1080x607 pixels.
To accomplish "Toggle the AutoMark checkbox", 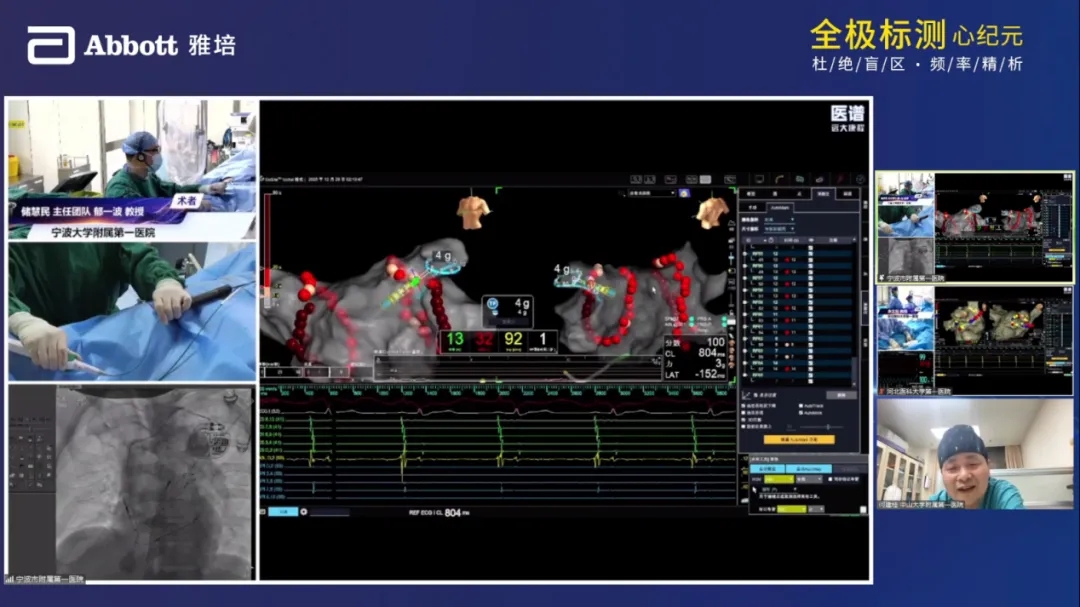I will 800,413.
